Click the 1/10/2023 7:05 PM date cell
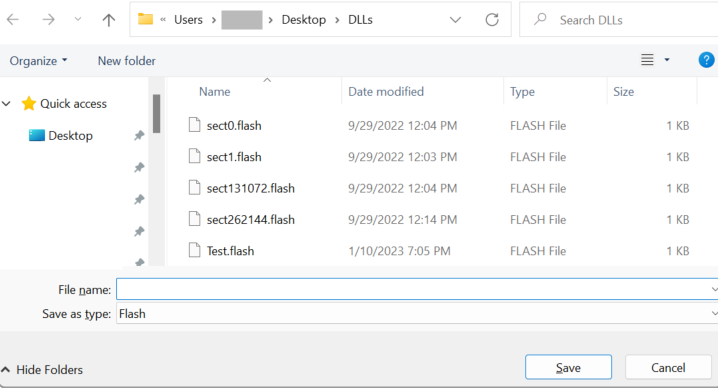This screenshot has height=388, width=718. (399, 251)
